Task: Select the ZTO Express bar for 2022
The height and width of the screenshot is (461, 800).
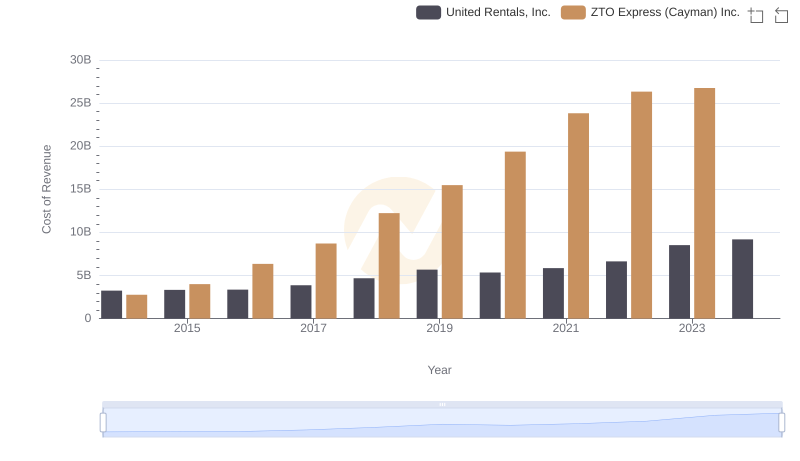Action: point(641,205)
